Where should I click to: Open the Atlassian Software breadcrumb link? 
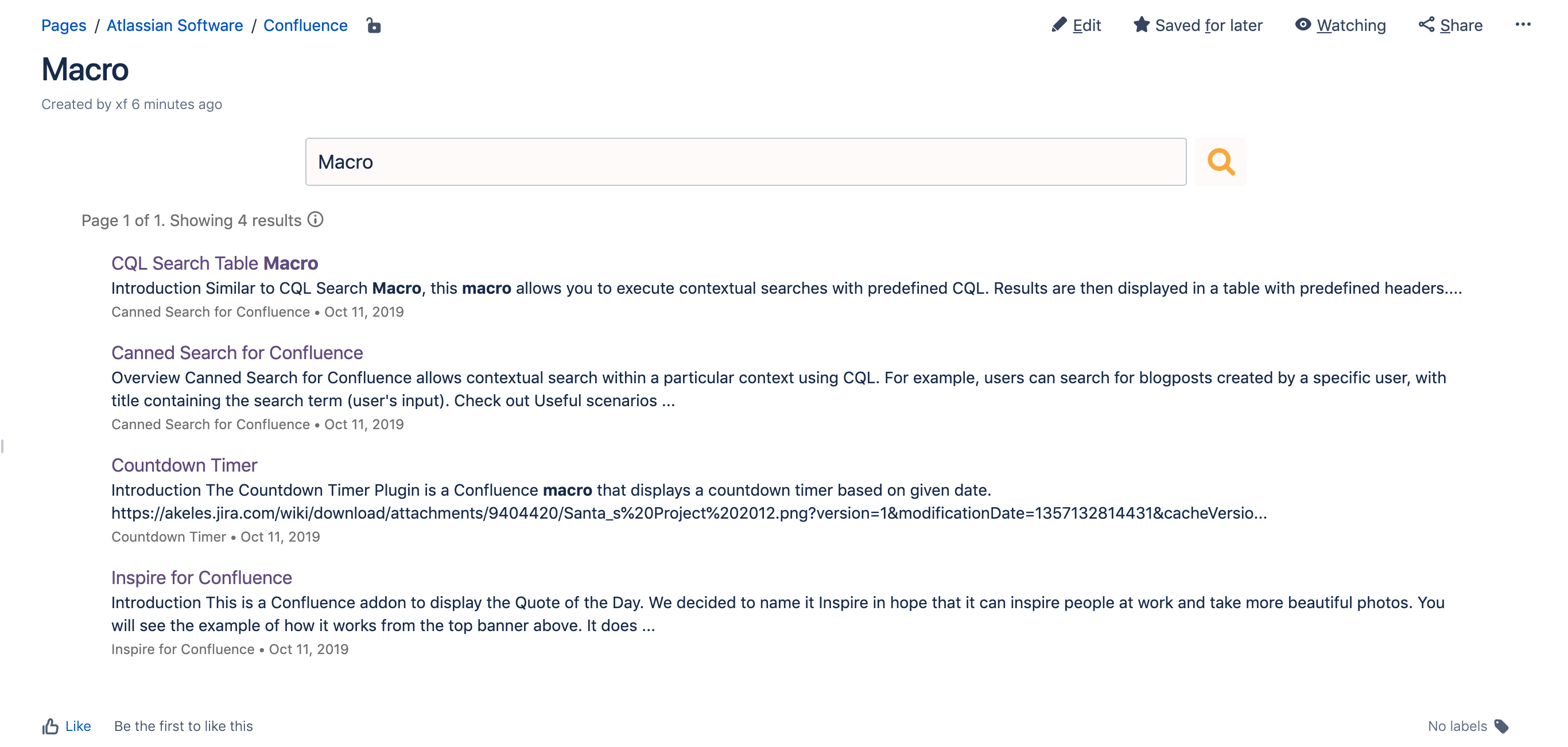tap(174, 26)
